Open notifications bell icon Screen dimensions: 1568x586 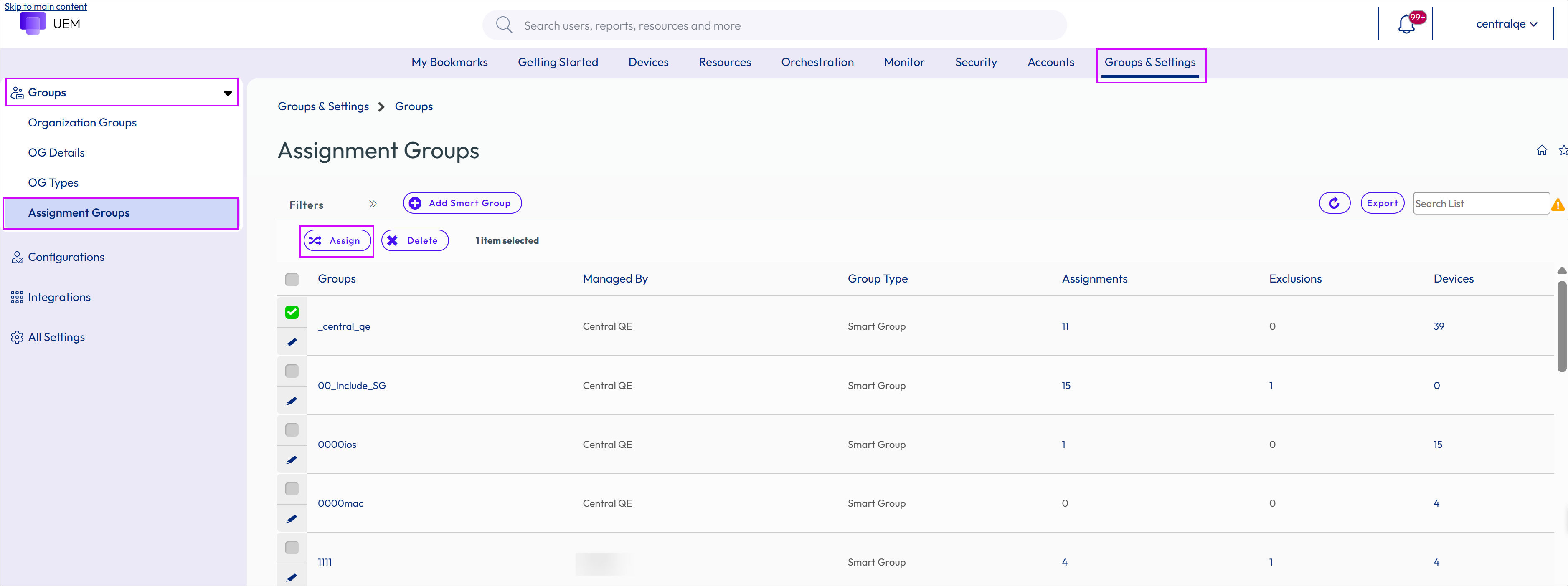click(x=1406, y=24)
